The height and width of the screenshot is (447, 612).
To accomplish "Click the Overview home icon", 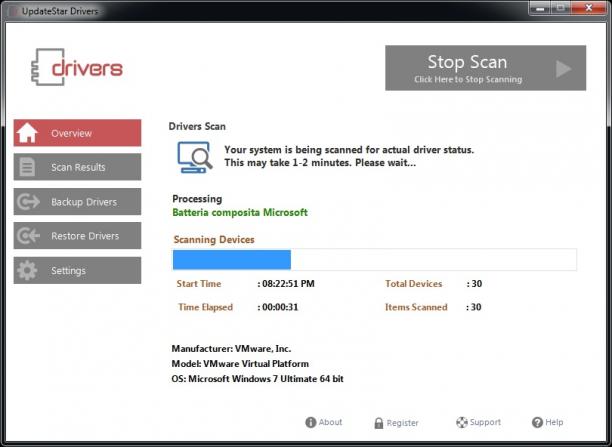I will [27, 133].
